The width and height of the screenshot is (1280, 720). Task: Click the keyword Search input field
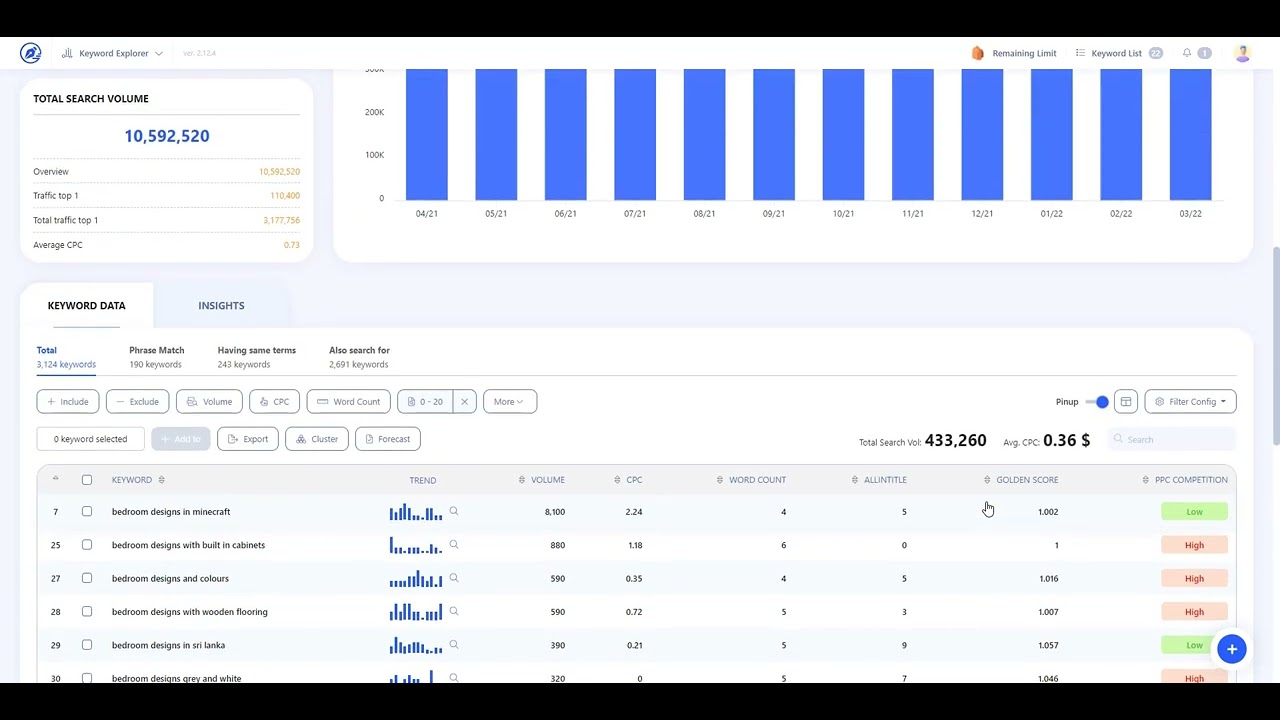click(1172, 440)
